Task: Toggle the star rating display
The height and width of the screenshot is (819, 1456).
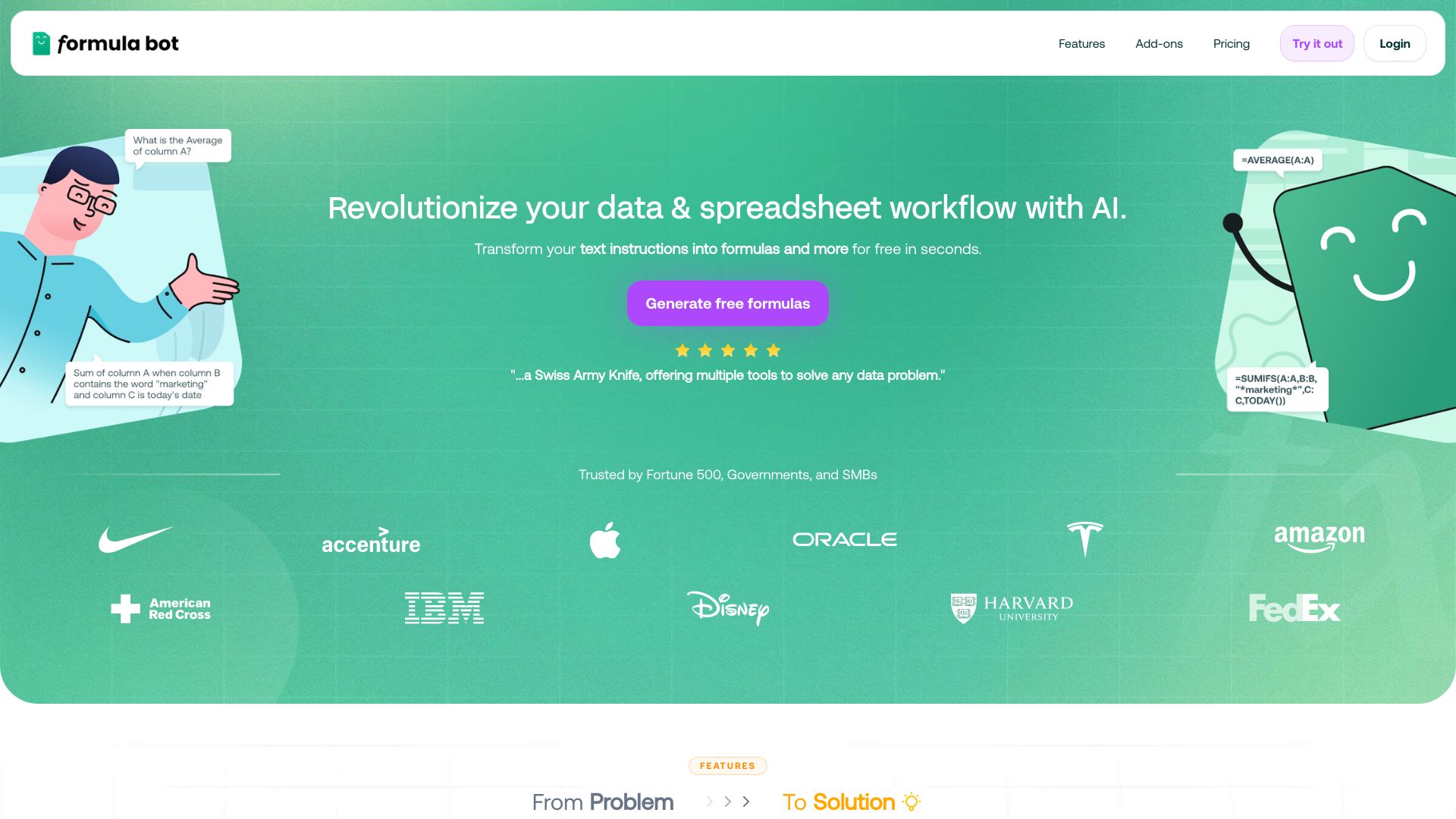Action: 727,350
